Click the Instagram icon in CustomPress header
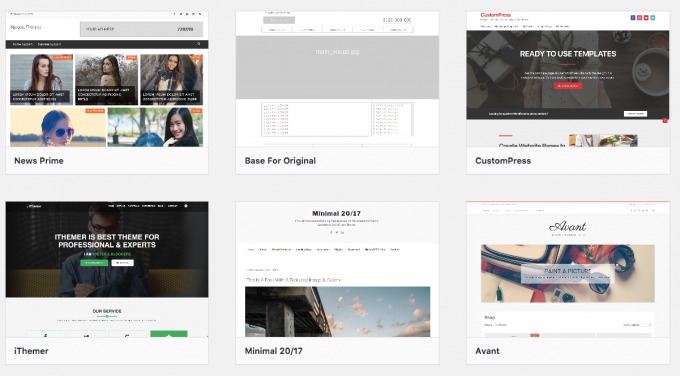 [x=639, y=18]
